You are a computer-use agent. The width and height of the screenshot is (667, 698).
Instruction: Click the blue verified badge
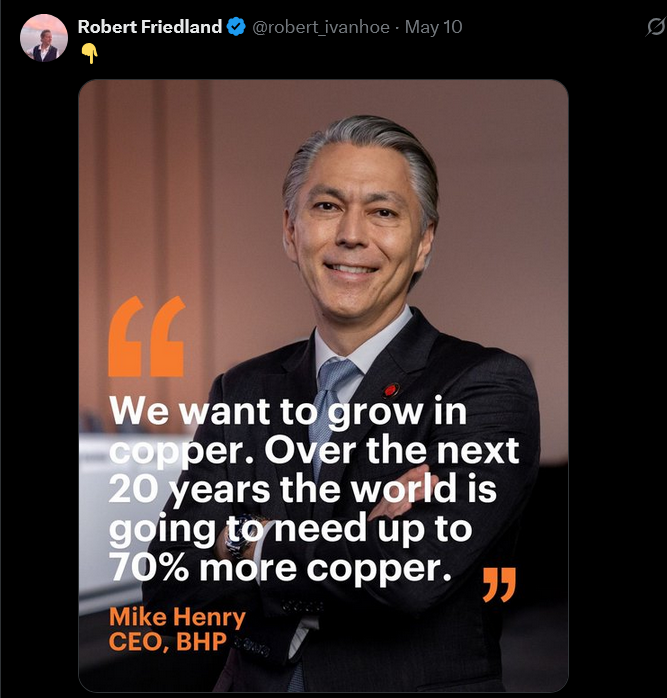coord(236,27)
